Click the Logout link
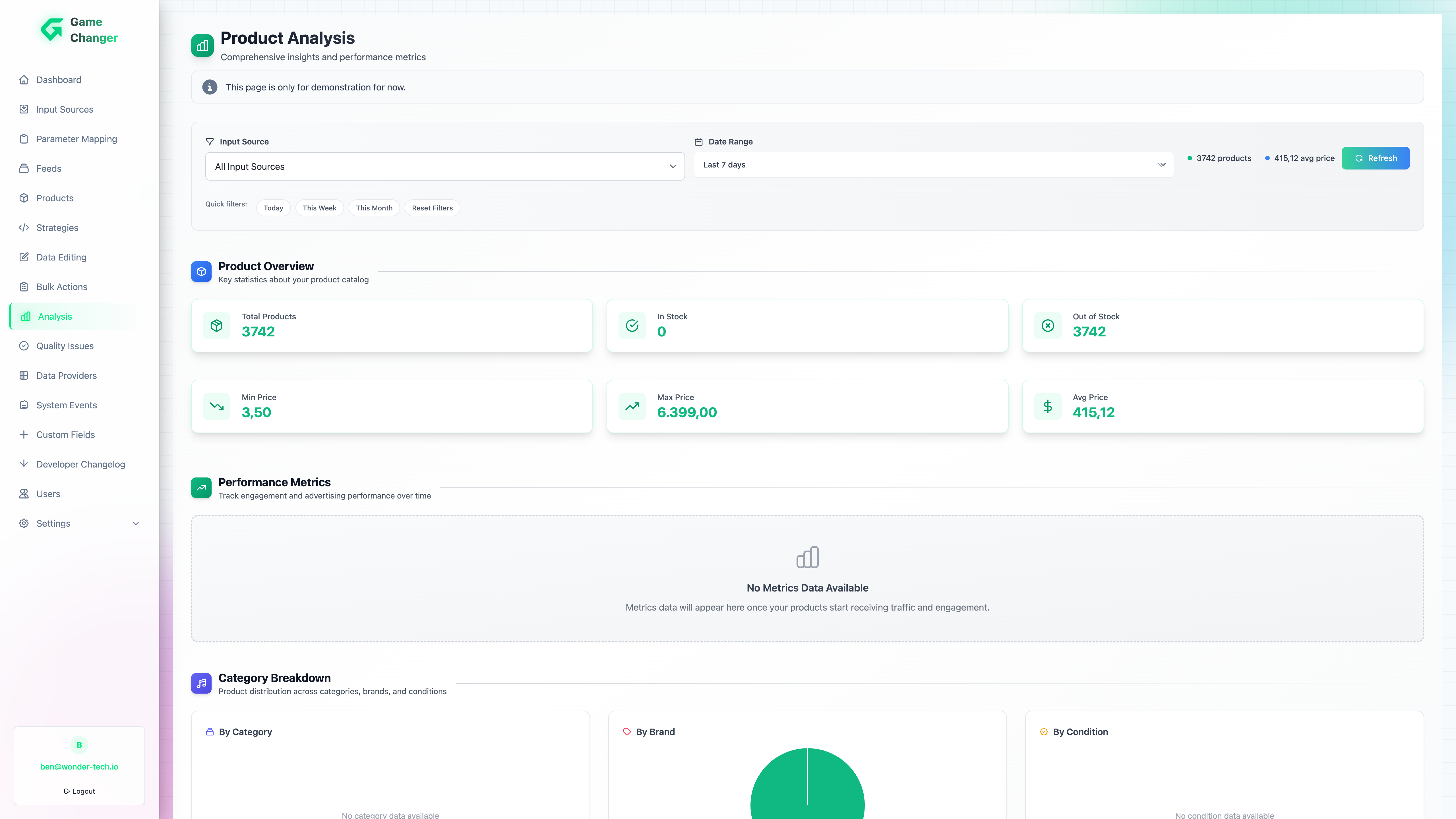 (x=79, y=791)
